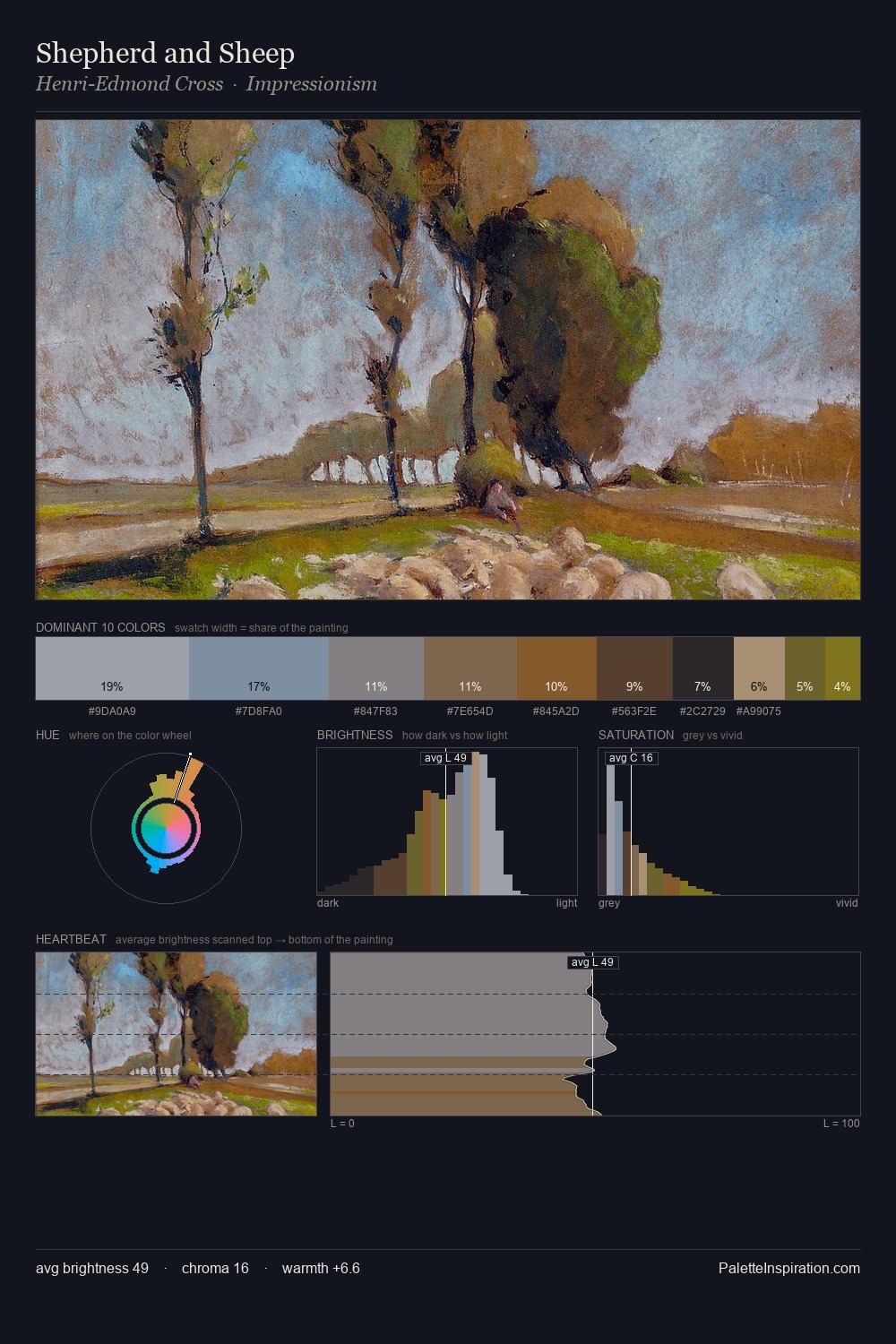
Task: Click artist name Henri-Edmond Cross
Action: tap(129, 84)
